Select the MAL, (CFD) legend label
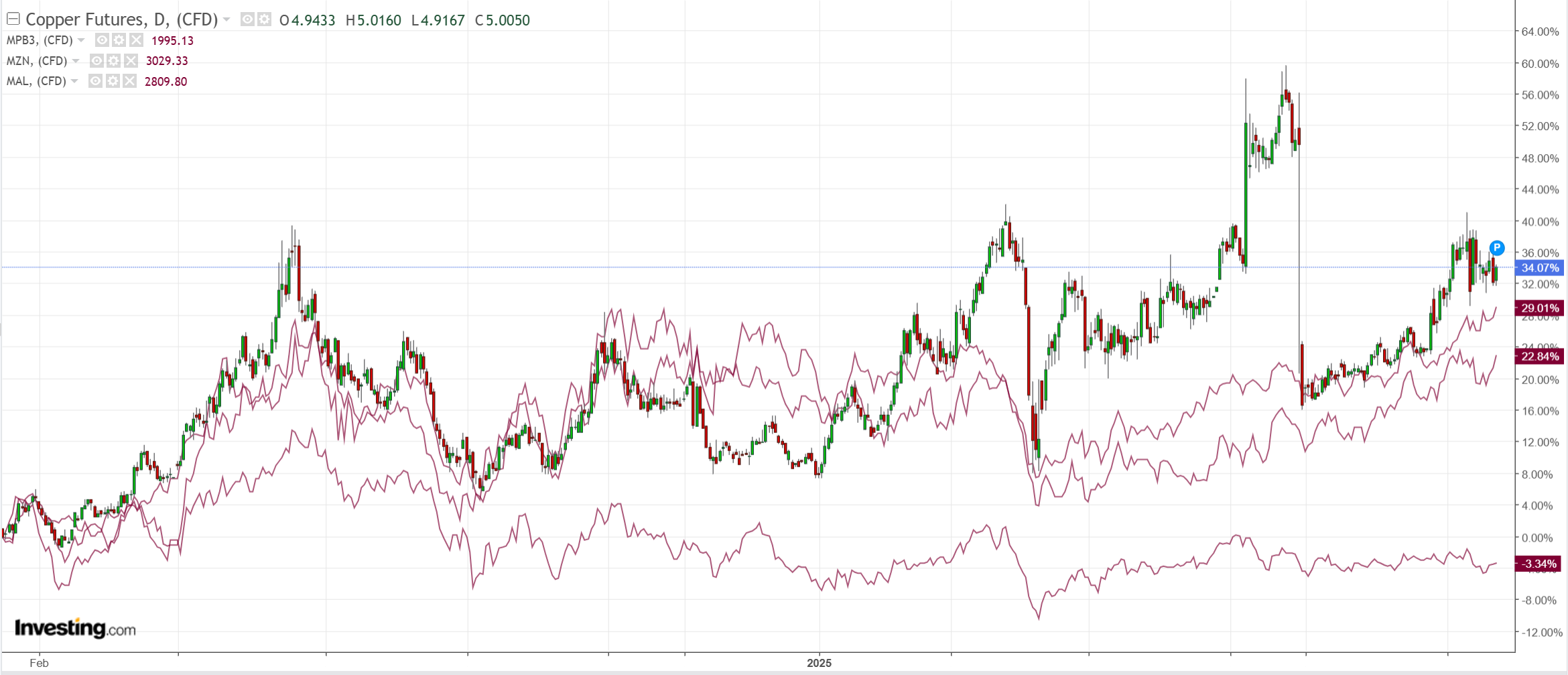1568x675 pixels. [x=36, y=81]
